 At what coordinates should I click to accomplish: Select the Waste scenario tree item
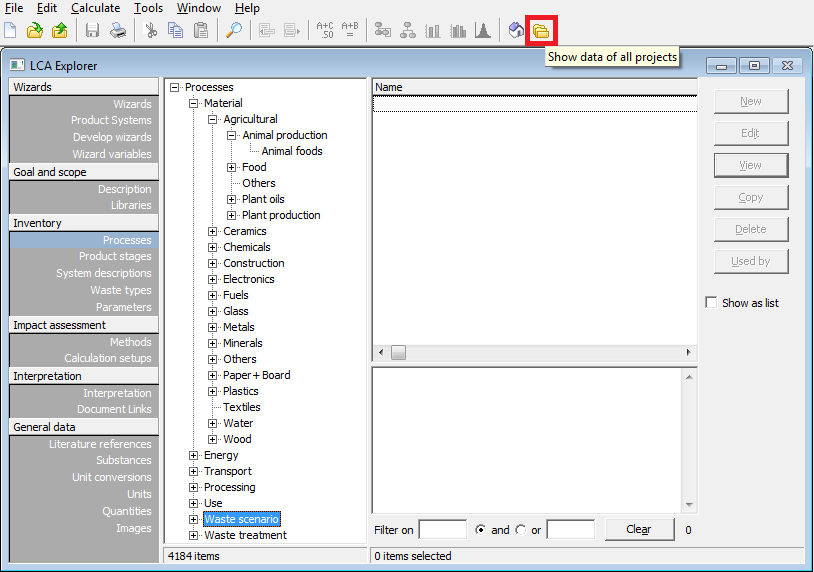click(241, 519)
